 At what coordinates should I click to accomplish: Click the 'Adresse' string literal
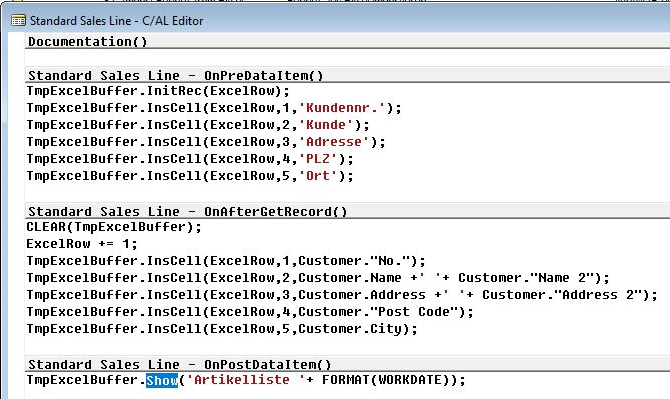[334, 142]
